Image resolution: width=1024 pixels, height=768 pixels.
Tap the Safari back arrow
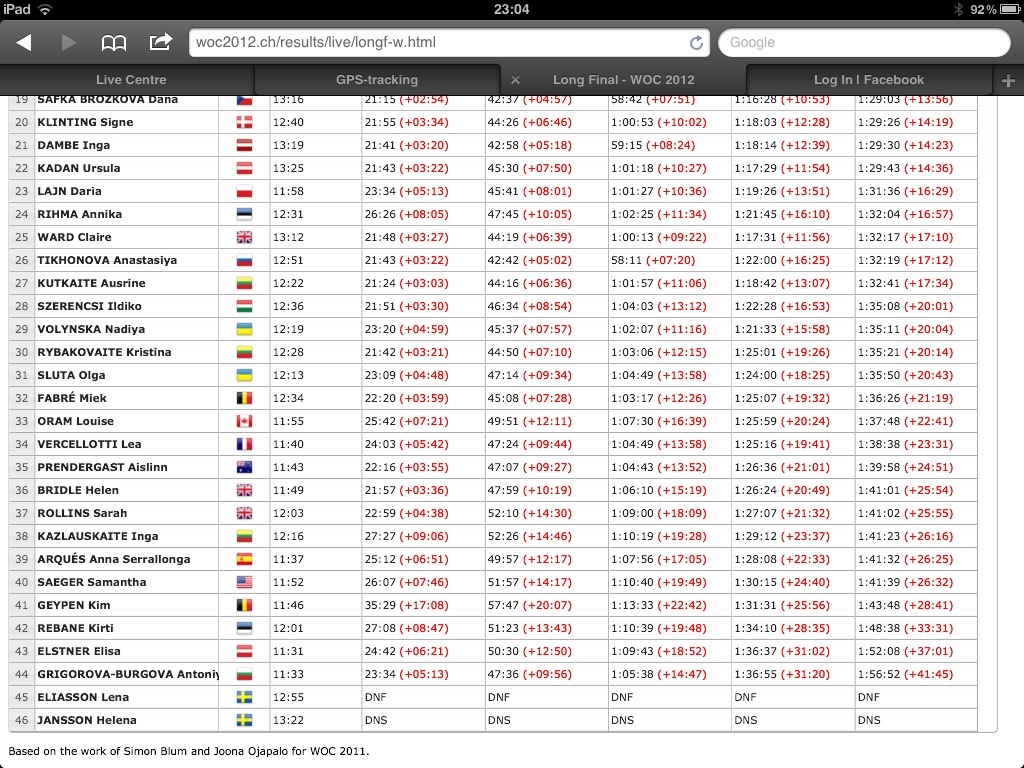point(24,42)
